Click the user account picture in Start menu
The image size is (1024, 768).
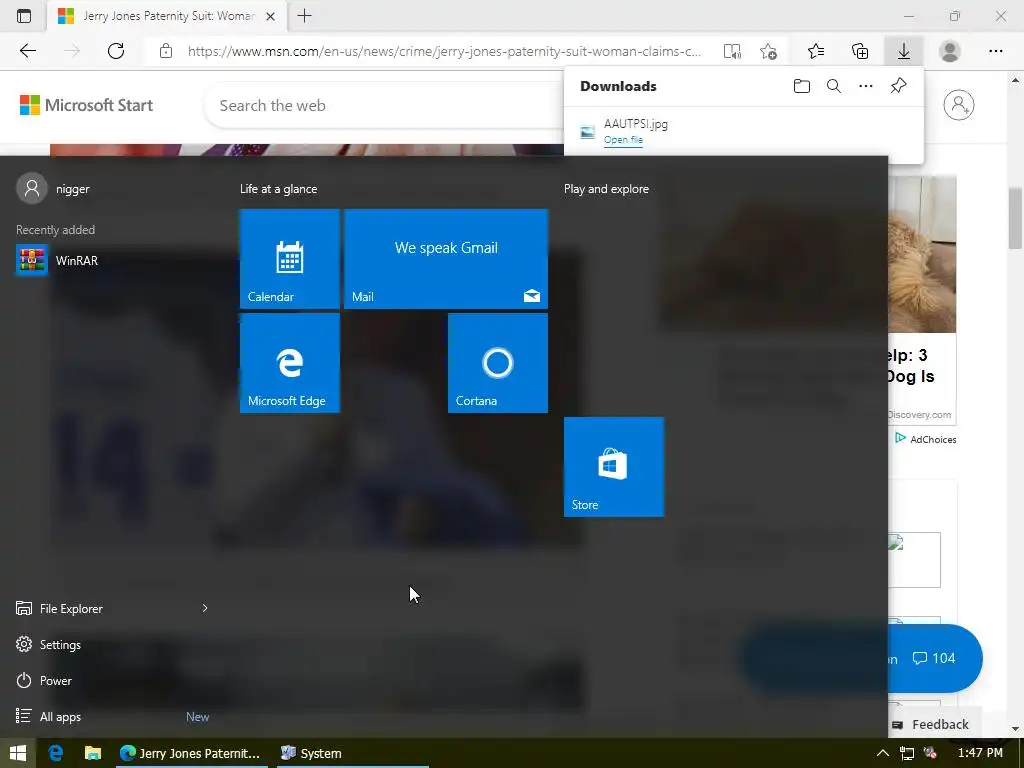pyautogui.click(x=31, y=189)
